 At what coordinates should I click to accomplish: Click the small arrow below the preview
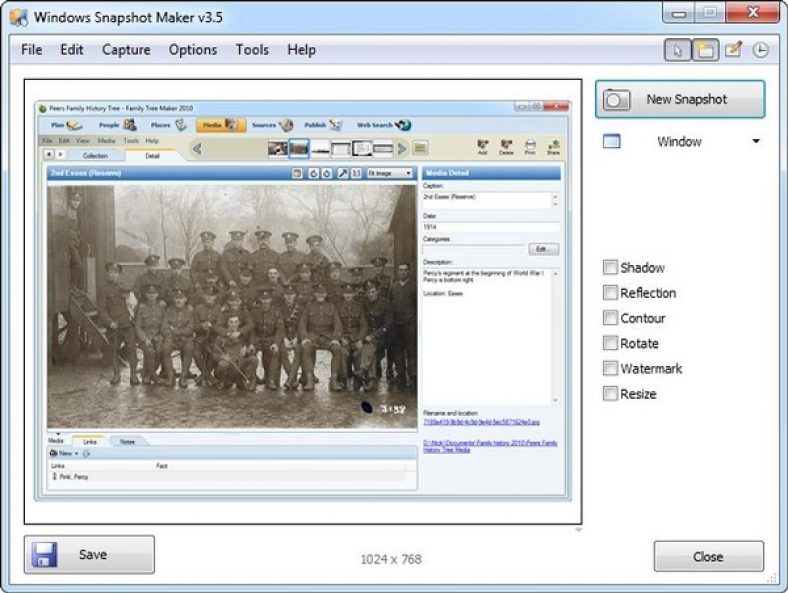(577, 531)
